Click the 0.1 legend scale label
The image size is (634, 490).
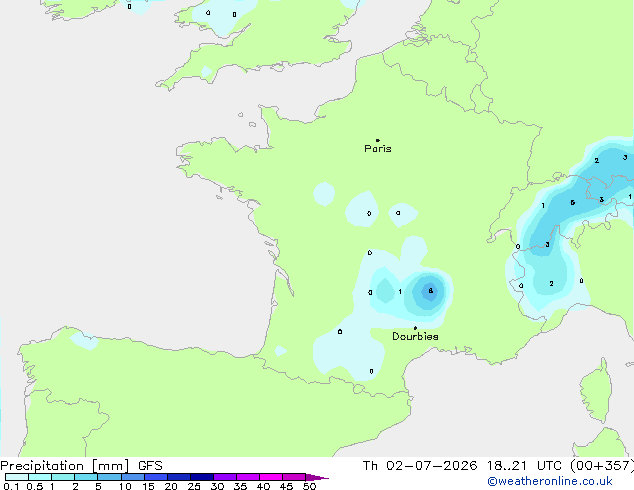tap(11, 486)
